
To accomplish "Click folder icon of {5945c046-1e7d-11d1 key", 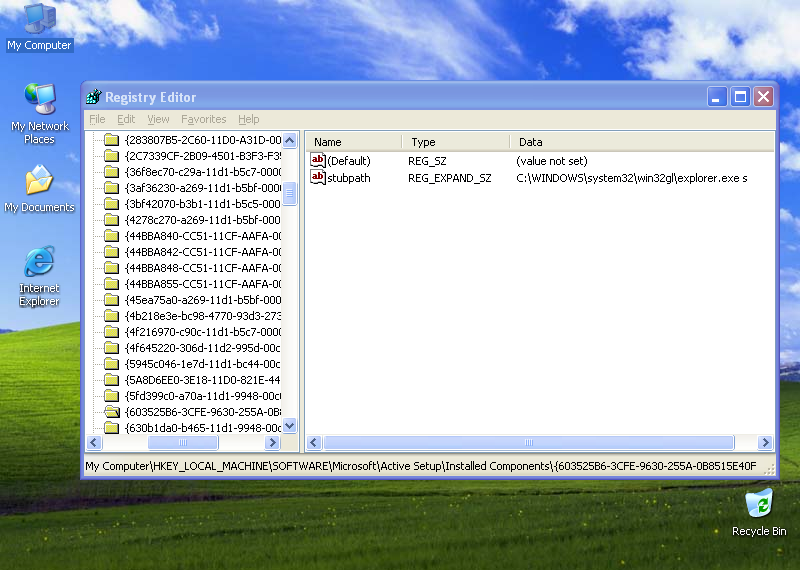I will 111,364.
